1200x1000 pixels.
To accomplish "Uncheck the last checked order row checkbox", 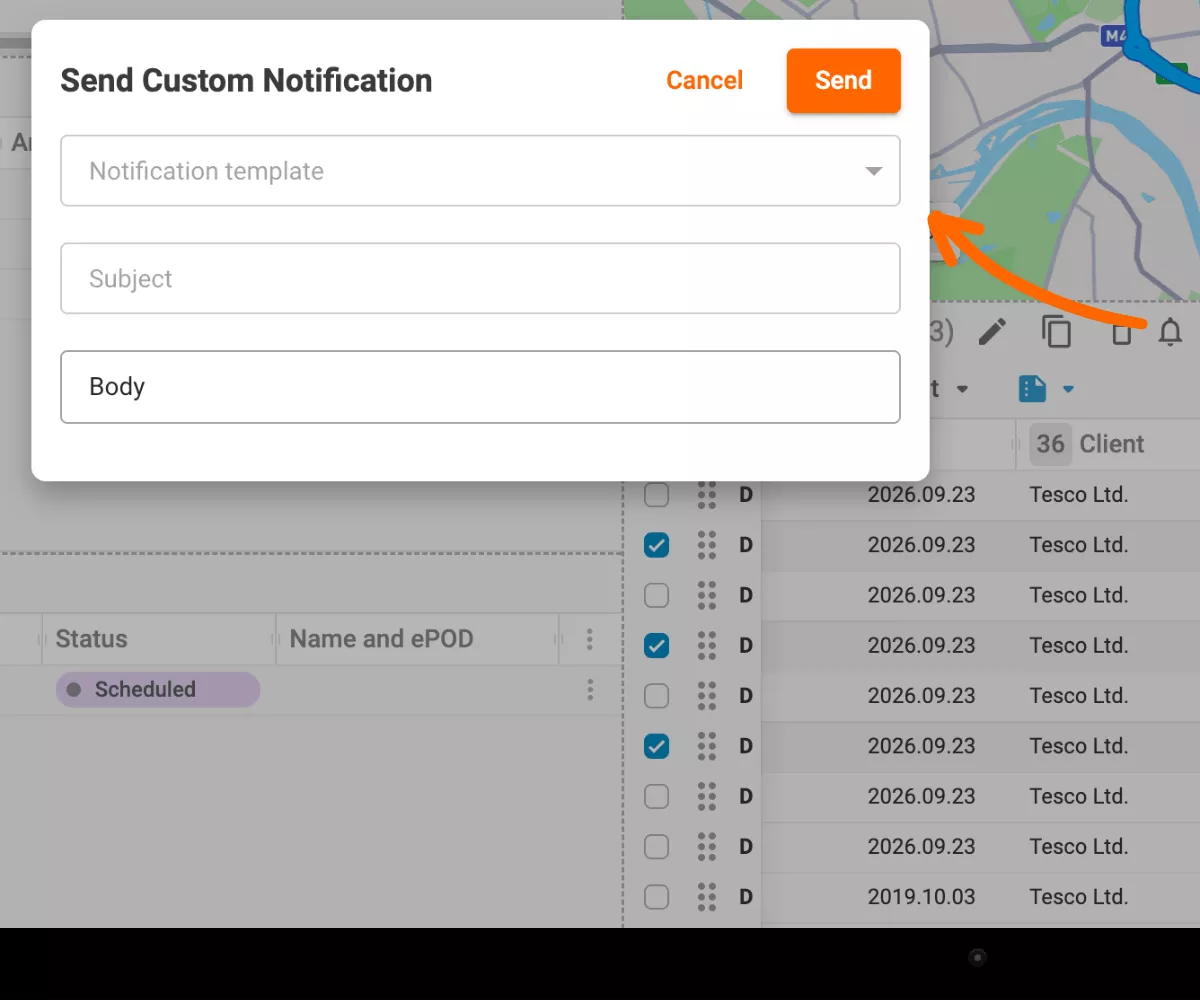I will pos(656,746).
